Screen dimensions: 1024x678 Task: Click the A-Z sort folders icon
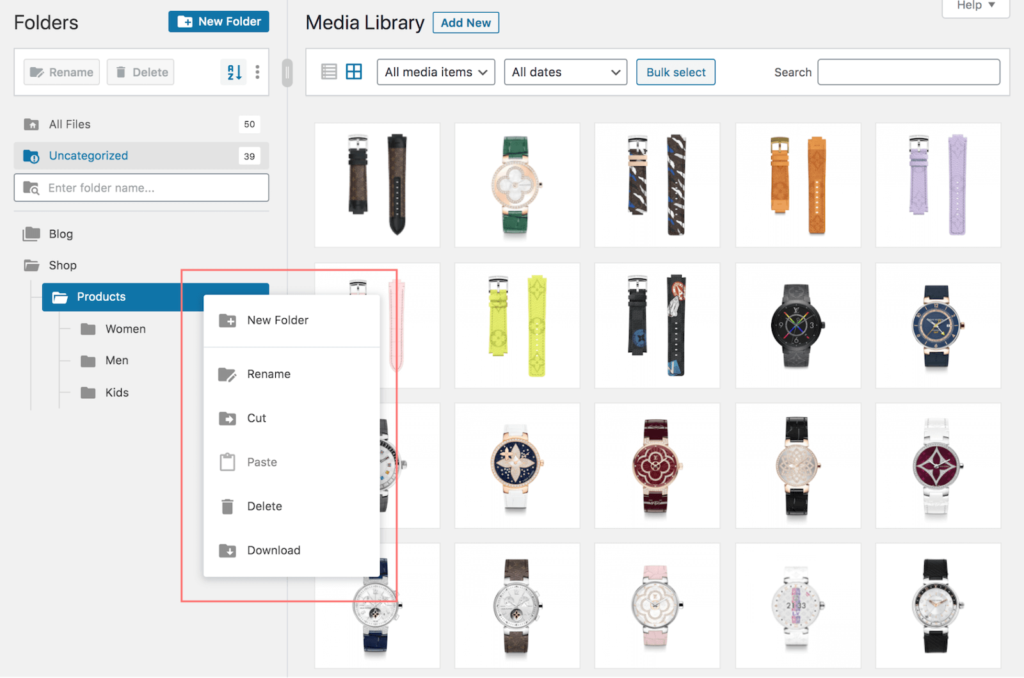point(232,72)
